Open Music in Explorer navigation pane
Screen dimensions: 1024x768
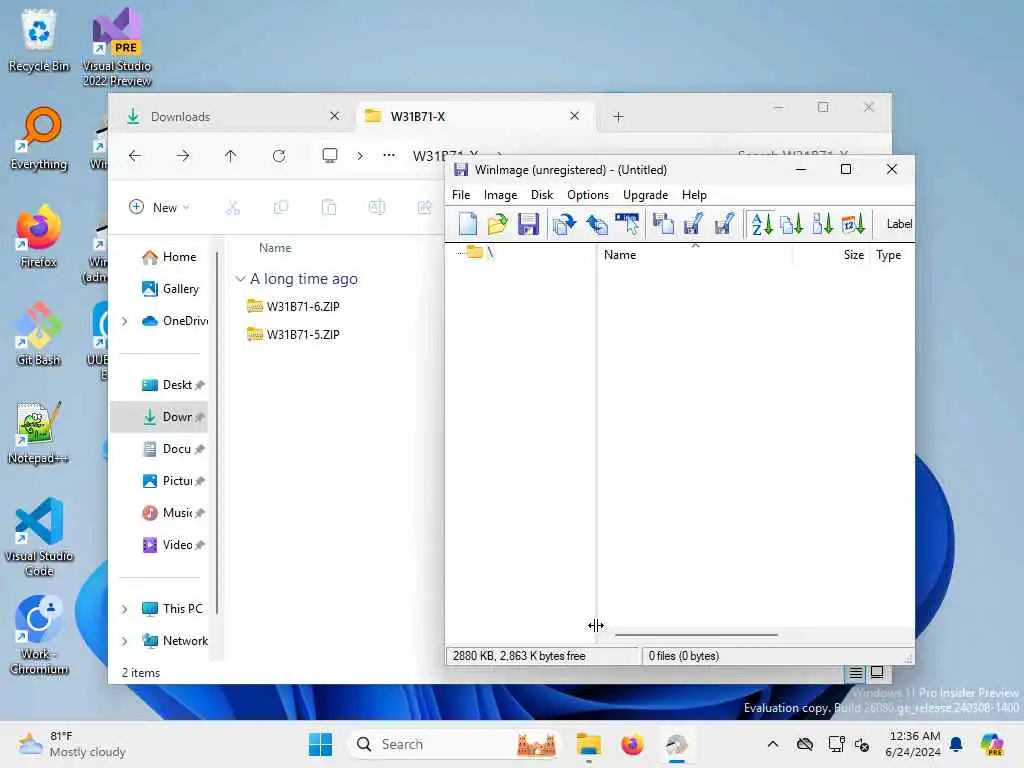click(x=168, y=513)
